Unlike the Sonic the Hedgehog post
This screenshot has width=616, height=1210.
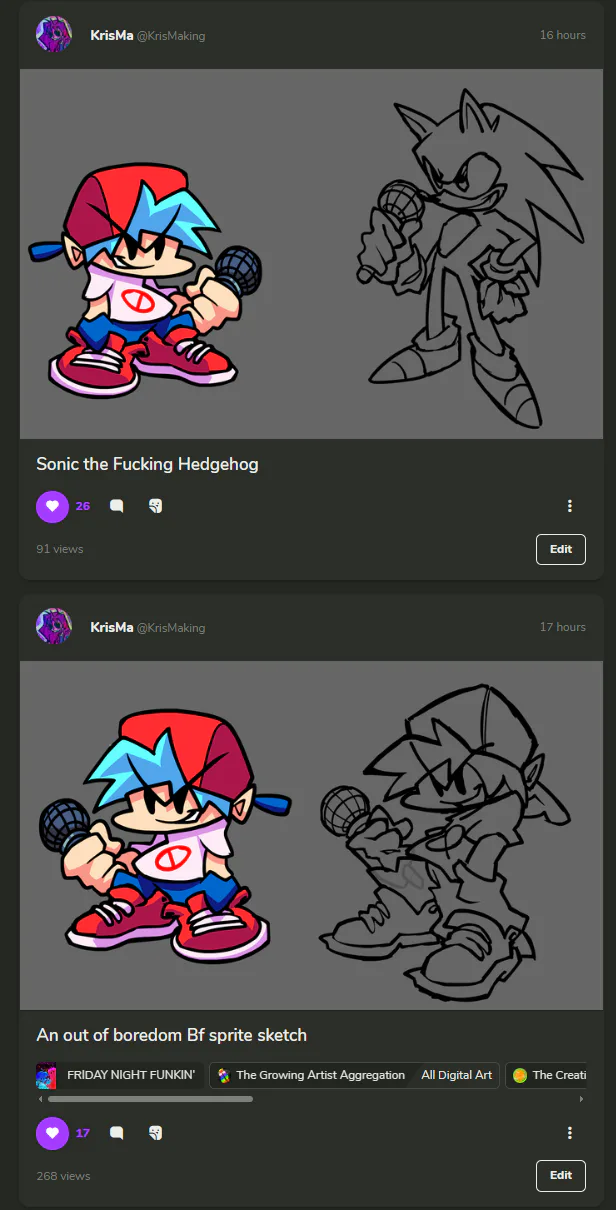pos(52,506)
